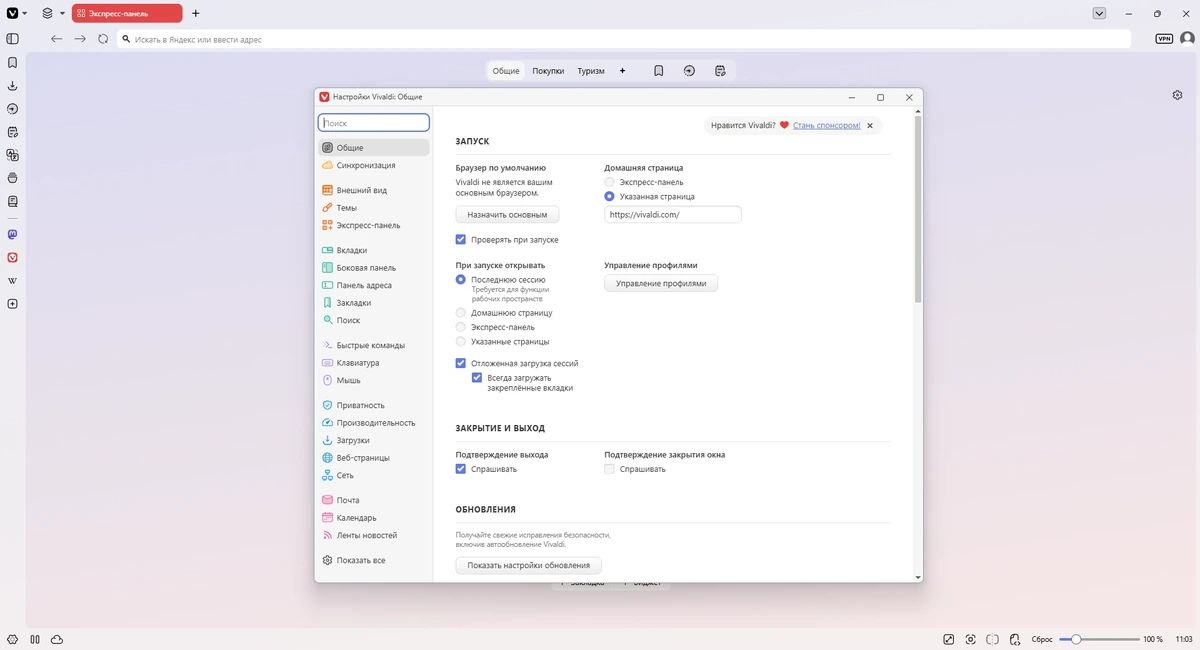
Task: Open the Translate side panel icon
Action: click(x=12, y=155)
